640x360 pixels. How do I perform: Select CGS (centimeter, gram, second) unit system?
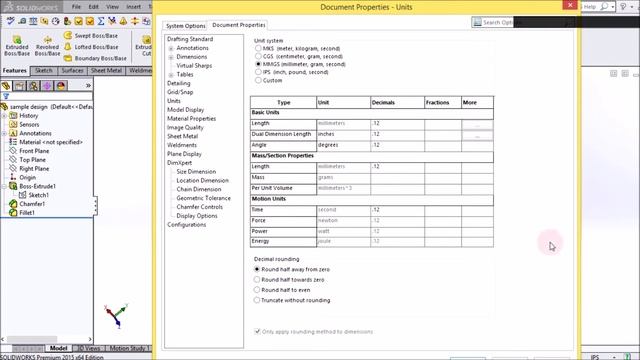click(x=258, y=56)
